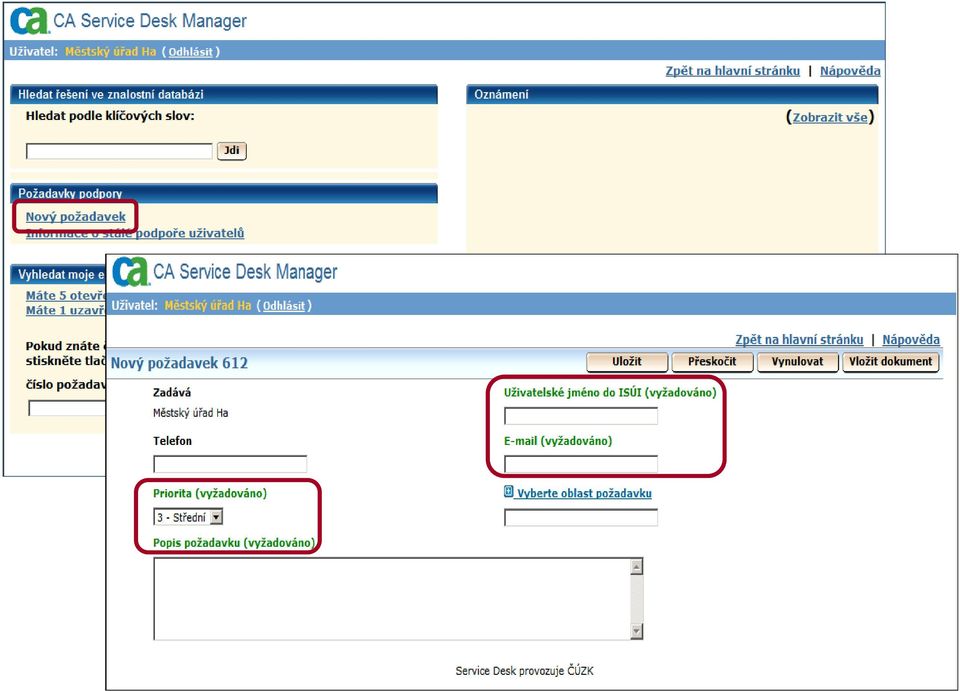Click Odhlásit in the back window

190,52
